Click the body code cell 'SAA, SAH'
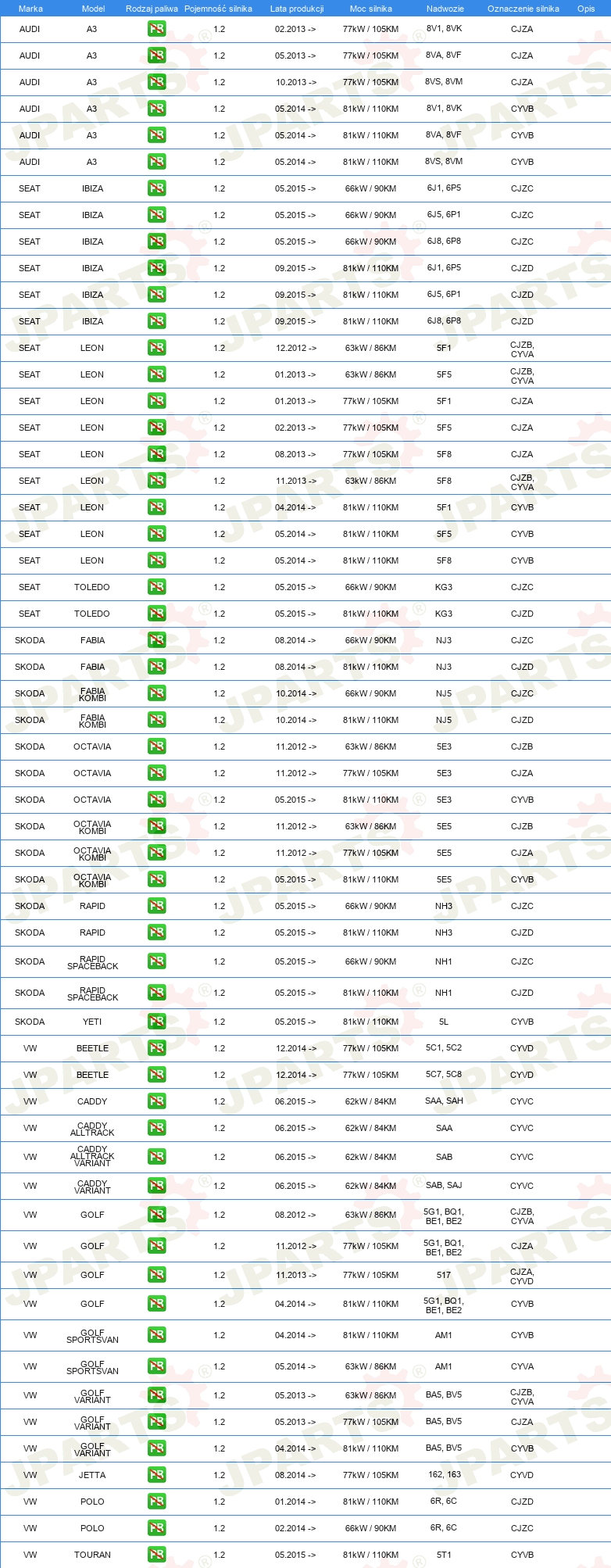The height and width of the screenshot is (1568, 611). coord(444,1101)
